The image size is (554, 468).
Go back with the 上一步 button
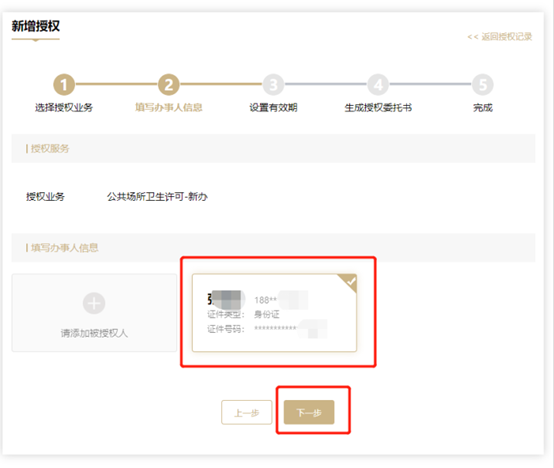pyautogui.click(x=247, y=412)
